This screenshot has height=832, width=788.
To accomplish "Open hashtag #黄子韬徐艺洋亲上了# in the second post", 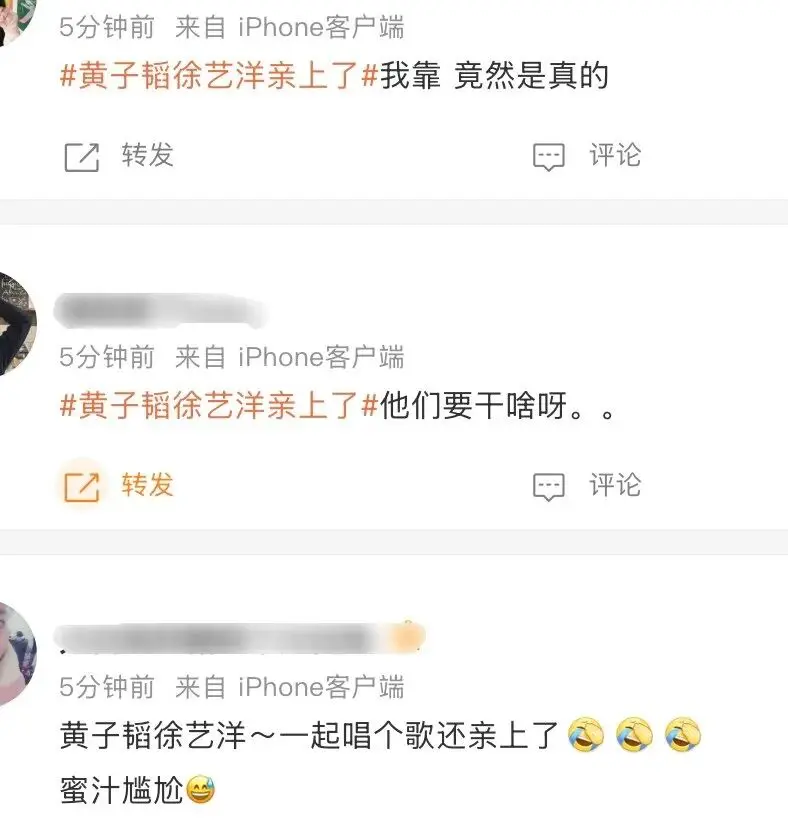I will click(x=219, y=405).
